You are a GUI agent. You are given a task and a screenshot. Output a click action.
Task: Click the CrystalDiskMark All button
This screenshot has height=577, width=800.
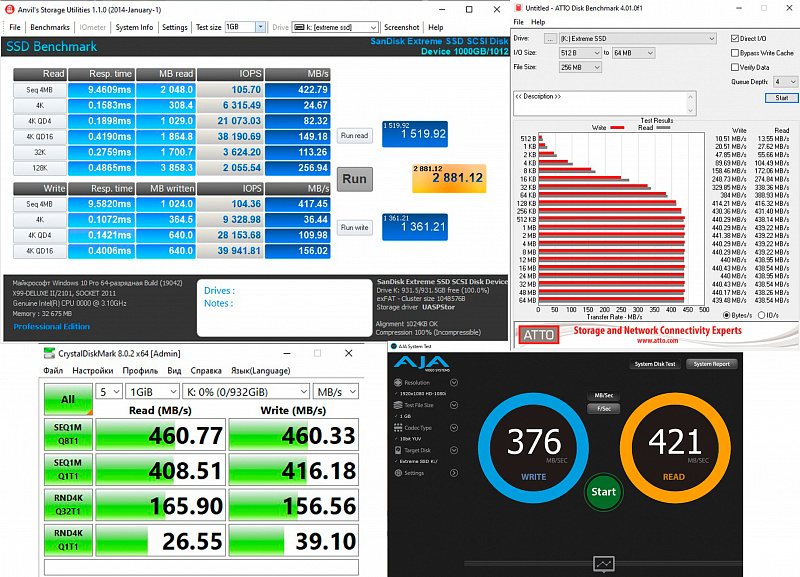click(x=68, y=398)
